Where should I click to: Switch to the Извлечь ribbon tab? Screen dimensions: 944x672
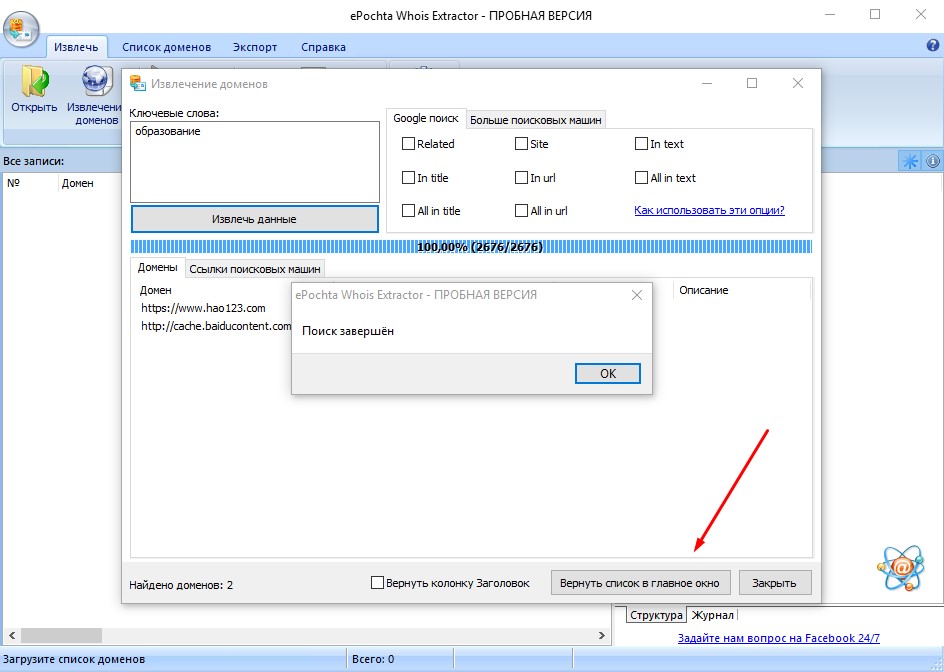(x=76, y=47)
